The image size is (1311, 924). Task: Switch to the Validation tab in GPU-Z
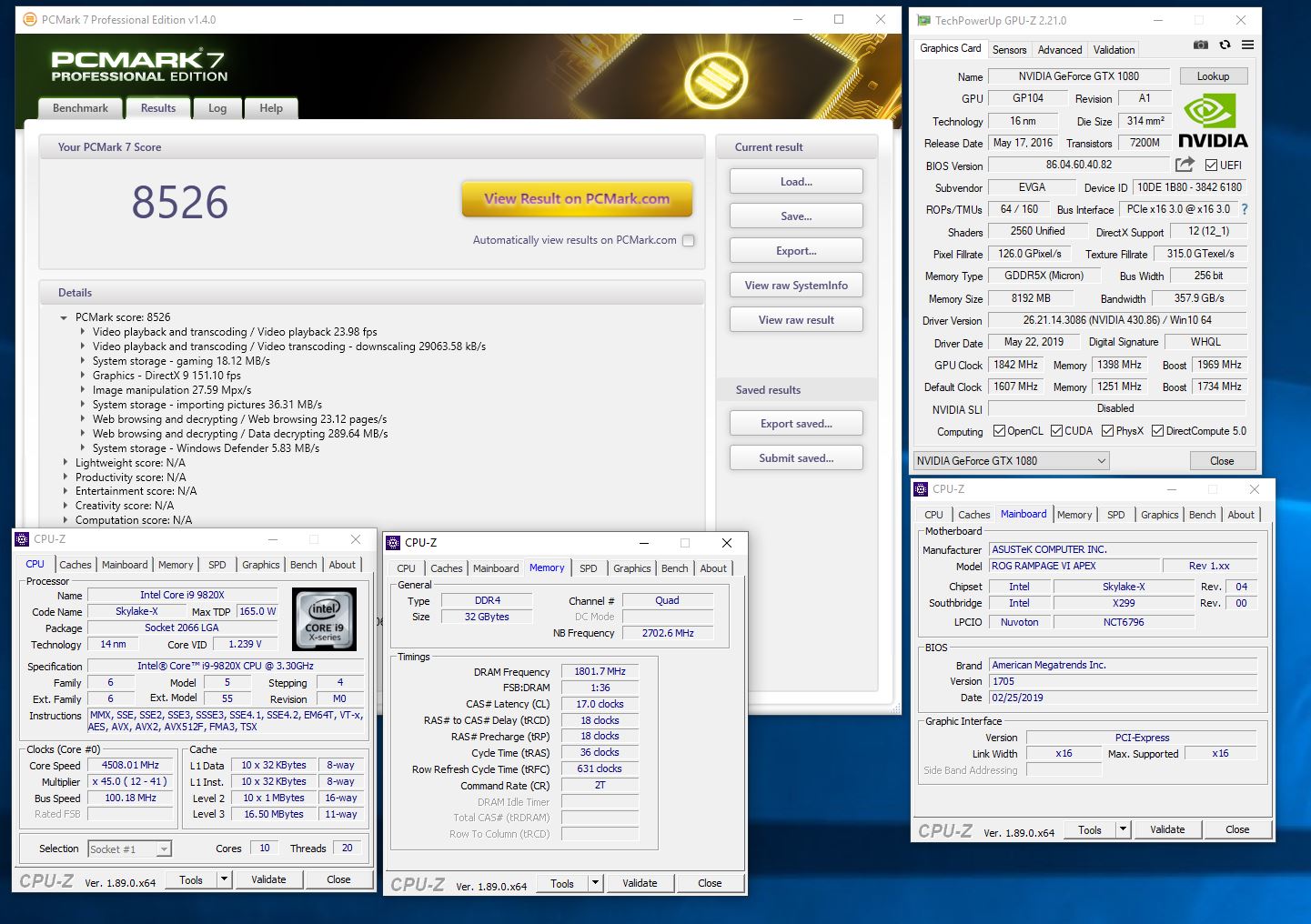(x=1114, y=50)
